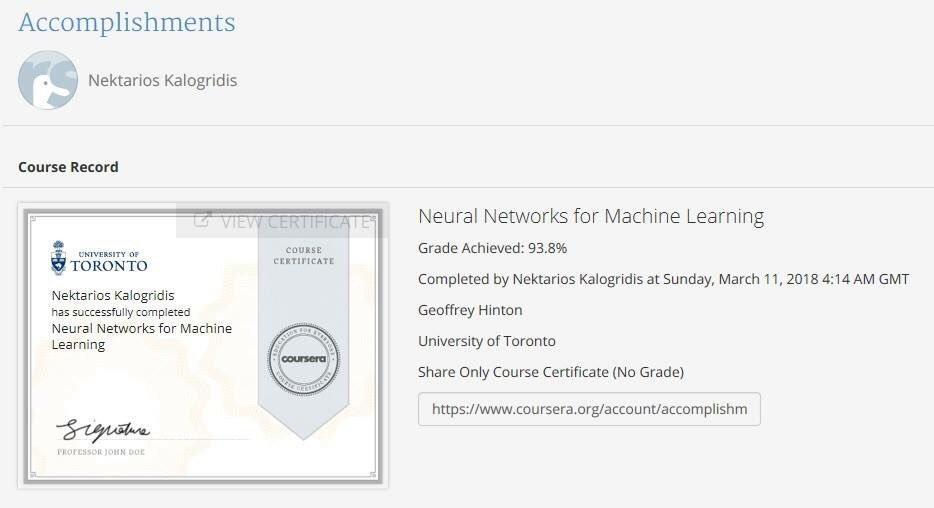This screenshot has width=934, height=508.
Task: Open the Neural Networks for Machine Learning title
Action: (x=591, y=216)
